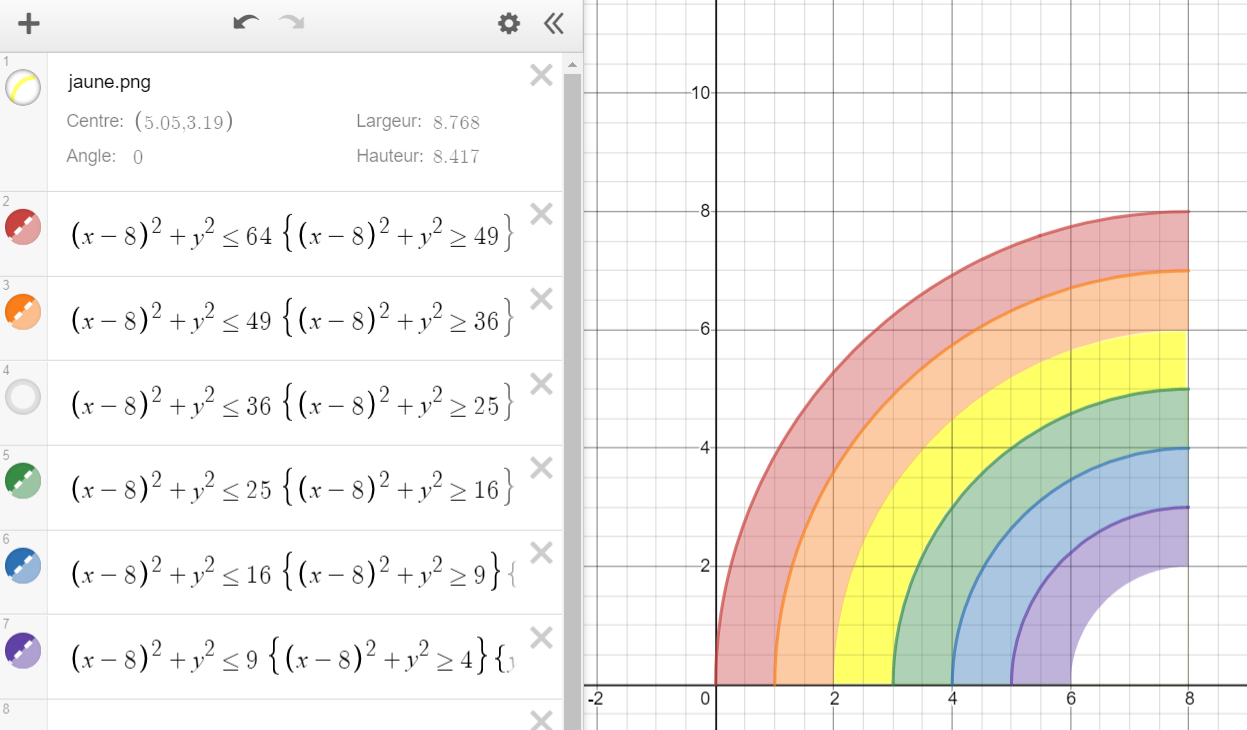Click the expression list vertical scrollbar

coord(572,300)
